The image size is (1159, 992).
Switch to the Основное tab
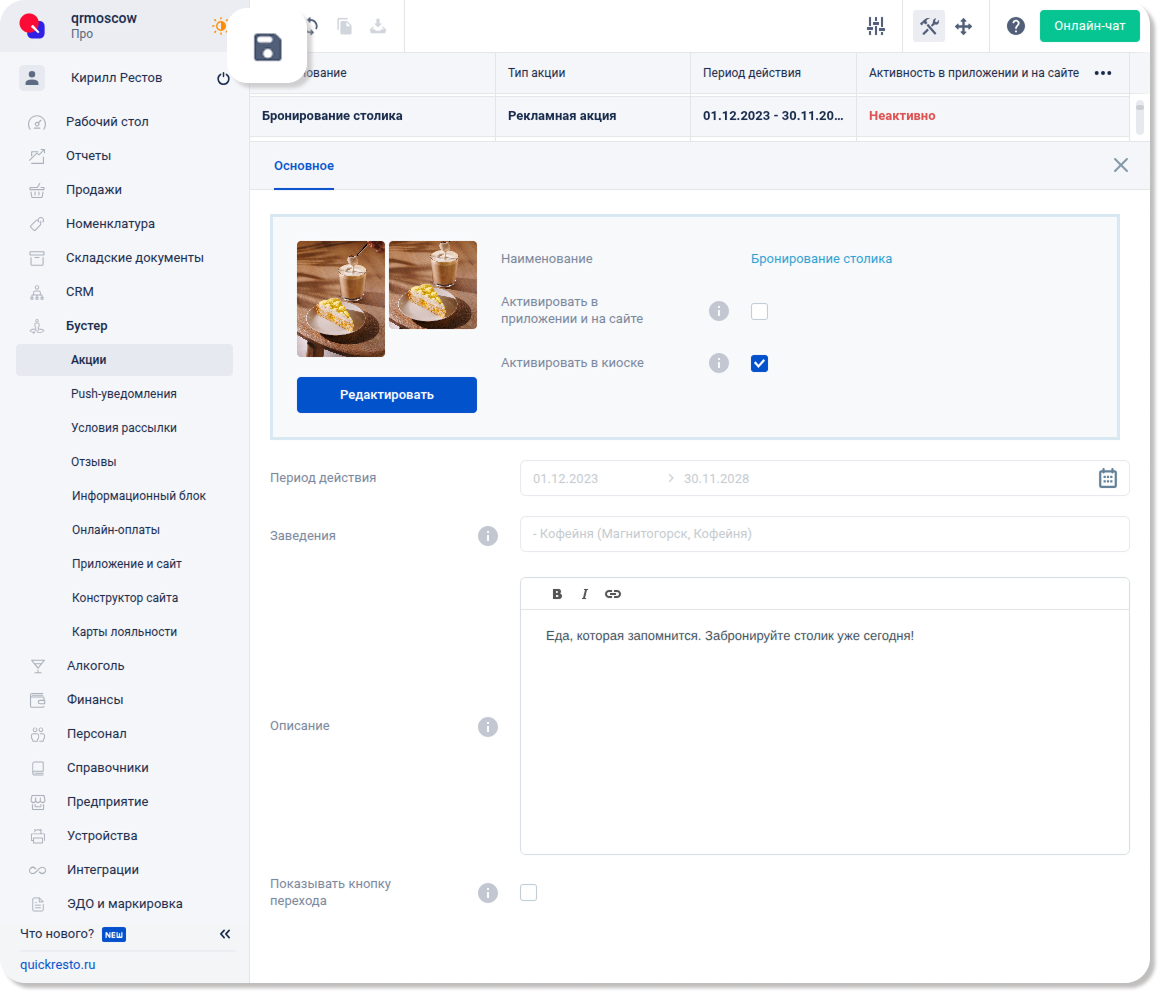tap(304, 166)
